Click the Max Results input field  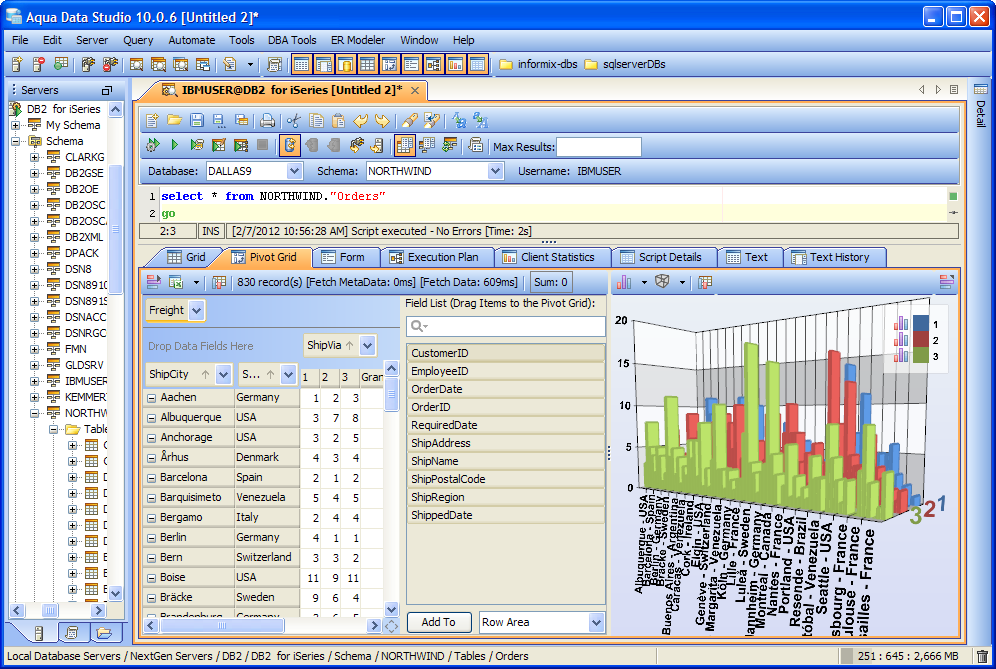click(x=598, y=147)
